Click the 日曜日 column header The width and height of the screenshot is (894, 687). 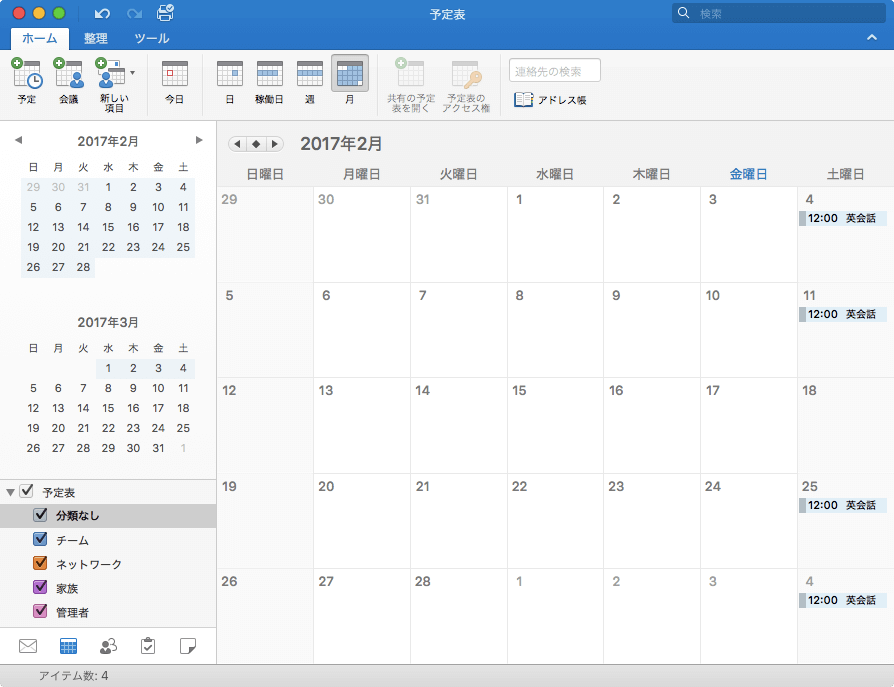265,174
